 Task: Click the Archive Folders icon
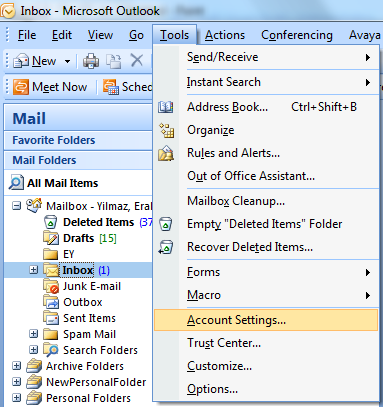(x=34, y=366)
